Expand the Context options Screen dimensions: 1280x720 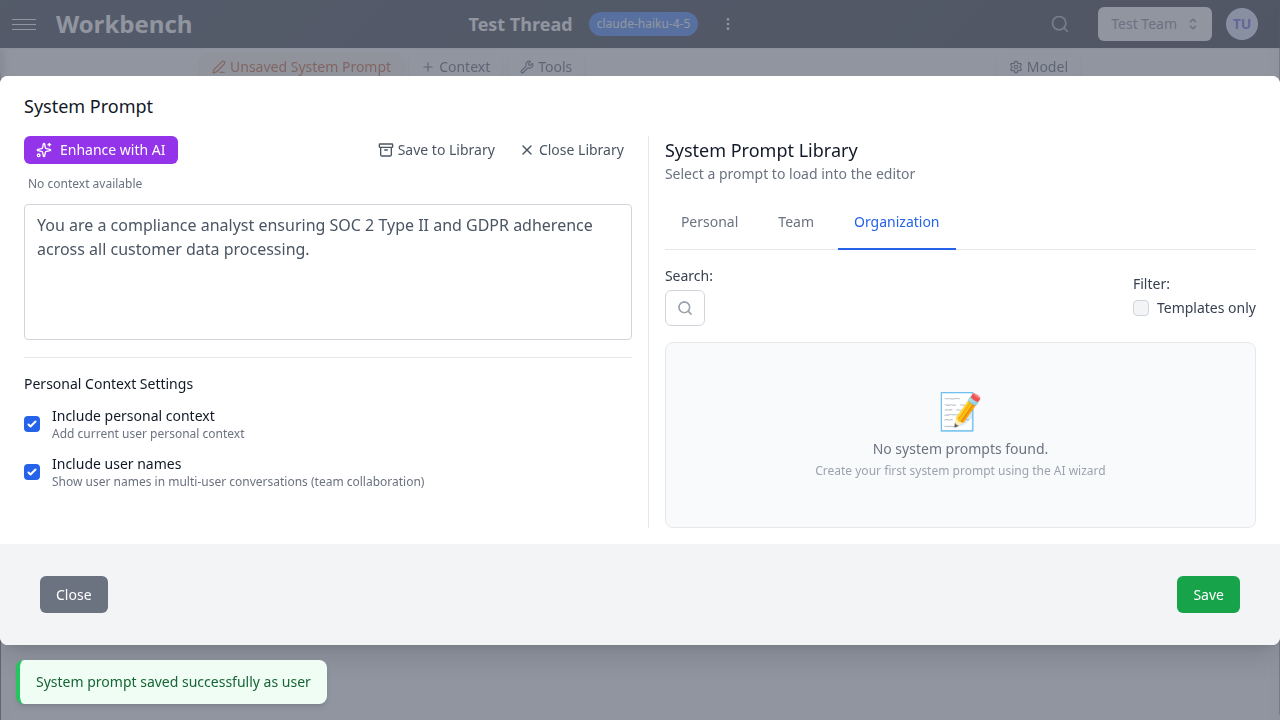point(455,66)
